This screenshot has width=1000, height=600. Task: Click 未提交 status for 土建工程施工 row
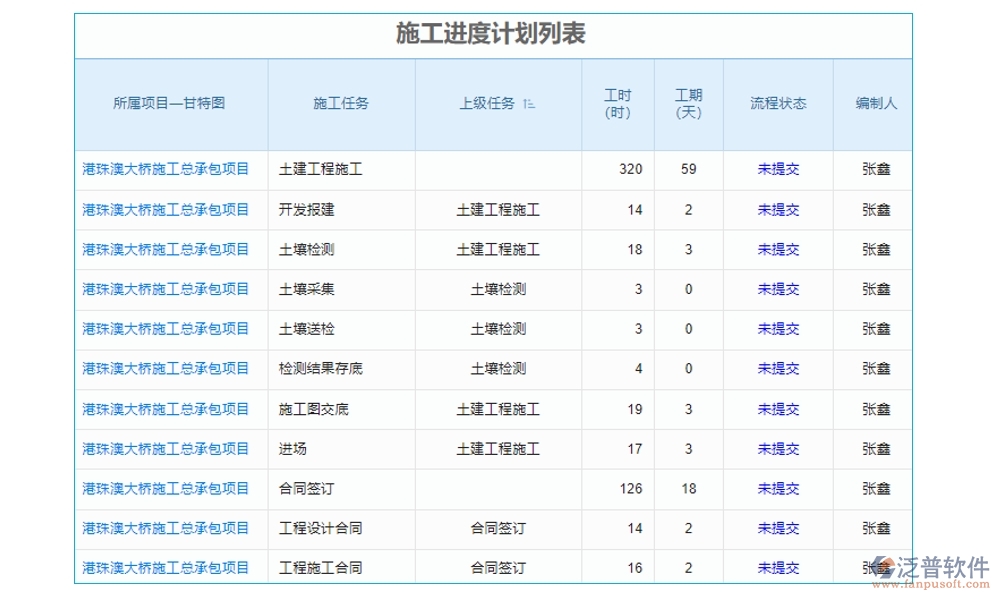pos(779,169)
